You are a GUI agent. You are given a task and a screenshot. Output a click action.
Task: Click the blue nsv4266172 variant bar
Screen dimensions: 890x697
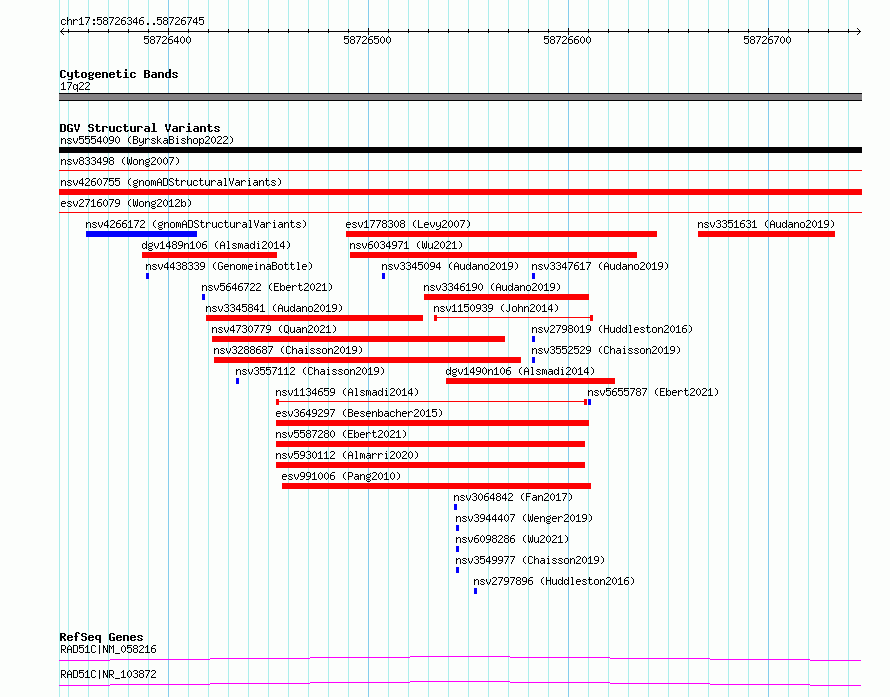pyautogui.click(x=141, y=234)
